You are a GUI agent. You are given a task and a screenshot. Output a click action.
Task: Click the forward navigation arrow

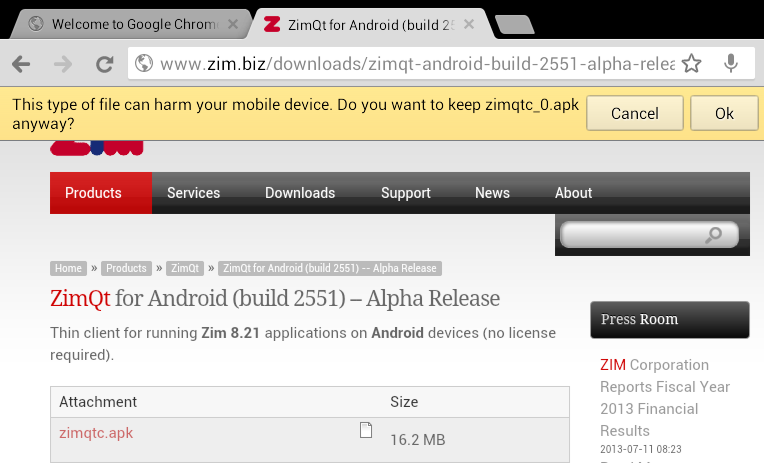63,64
